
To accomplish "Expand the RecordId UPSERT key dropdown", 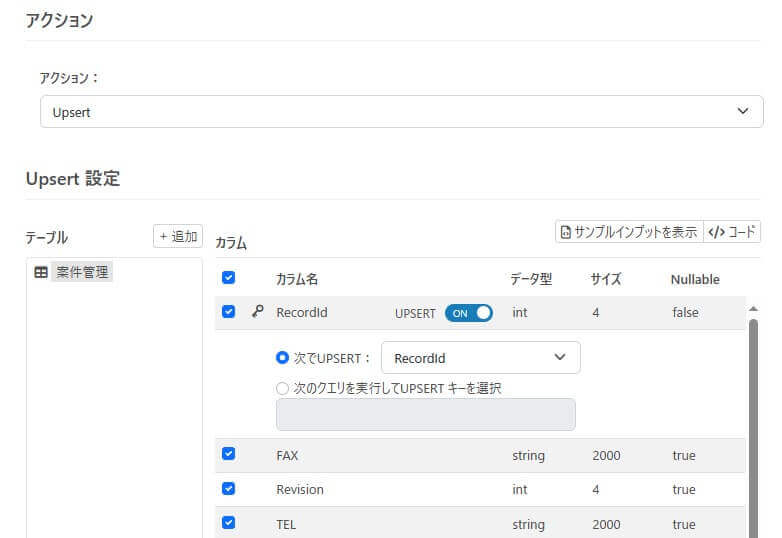I will tap(481, 358).
